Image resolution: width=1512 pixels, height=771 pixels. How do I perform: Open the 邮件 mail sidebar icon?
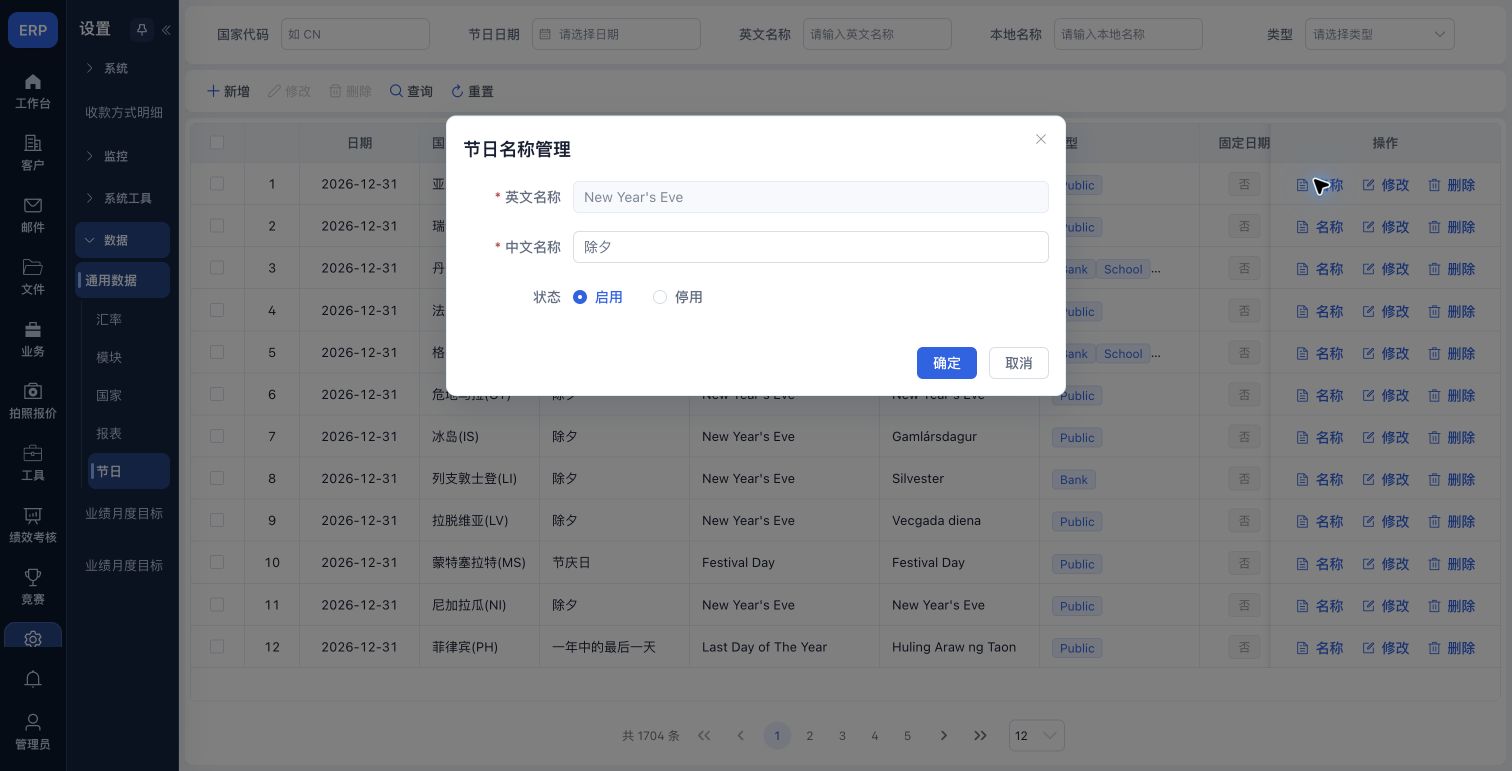tap(33, 215)
